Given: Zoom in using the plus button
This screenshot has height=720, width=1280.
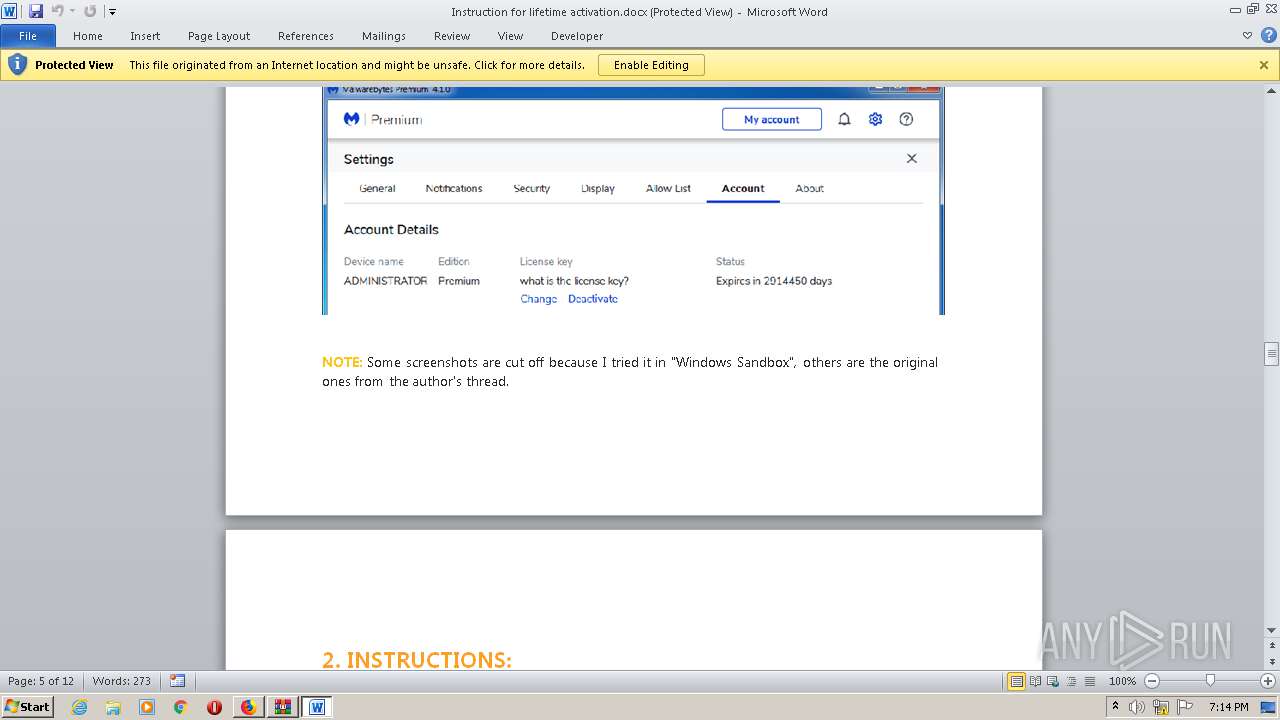Looking at the screenshot, I should click(1268, 681).
